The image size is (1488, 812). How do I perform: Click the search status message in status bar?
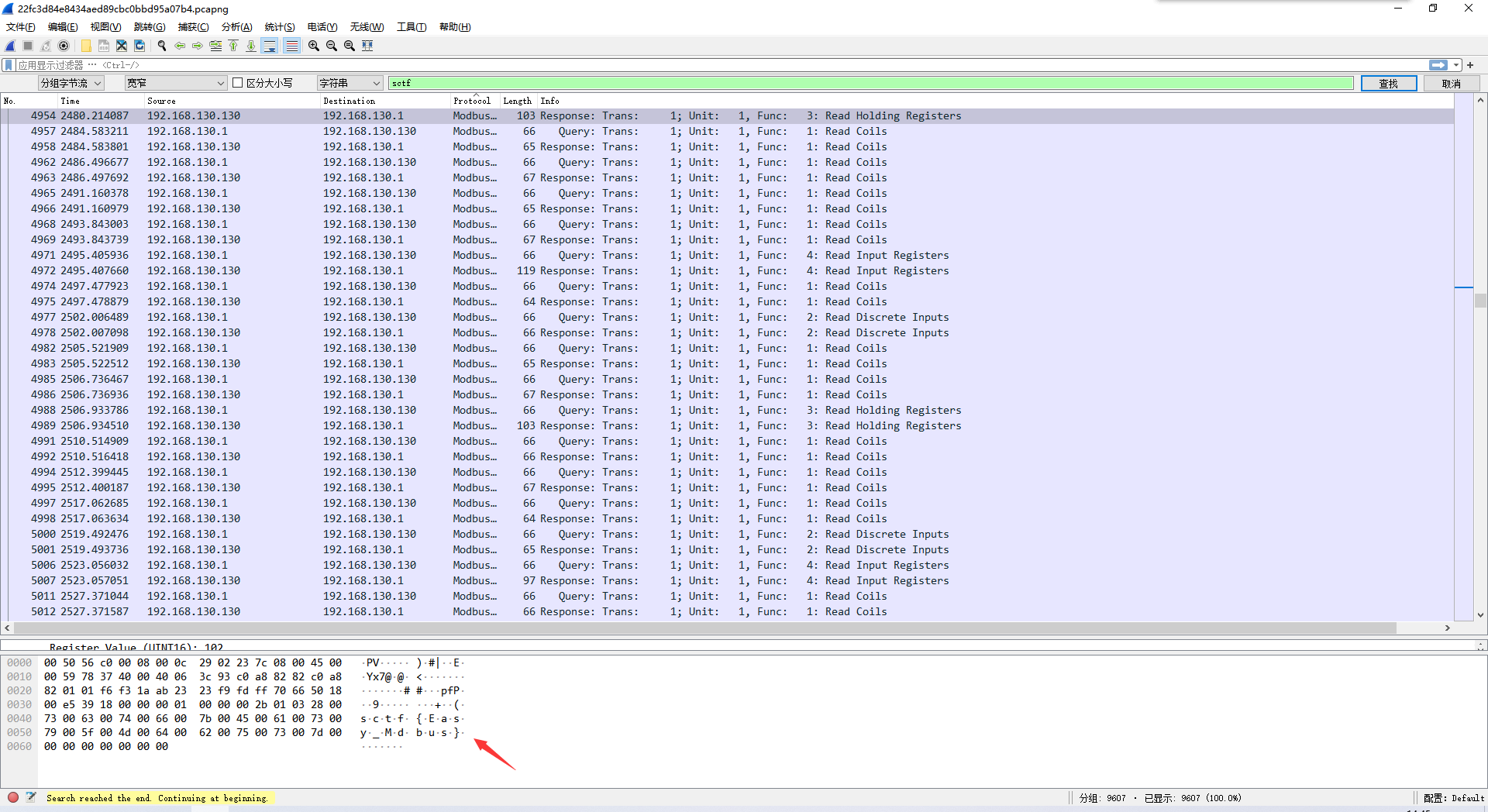click(157, 798)
